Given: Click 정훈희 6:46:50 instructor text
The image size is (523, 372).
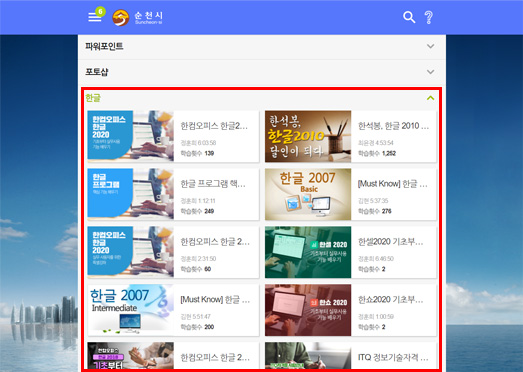Looking at the screenshot, I should pyautogui.click(x=376, y=259).
